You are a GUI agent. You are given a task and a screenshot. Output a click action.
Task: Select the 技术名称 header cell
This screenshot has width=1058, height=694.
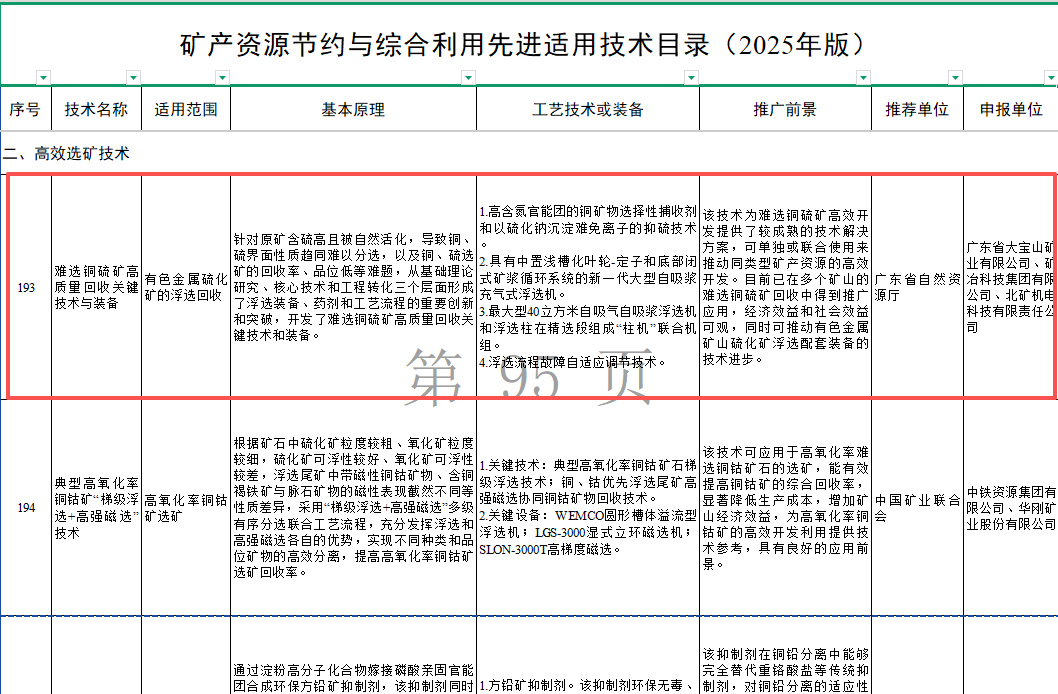click(96, 110)
